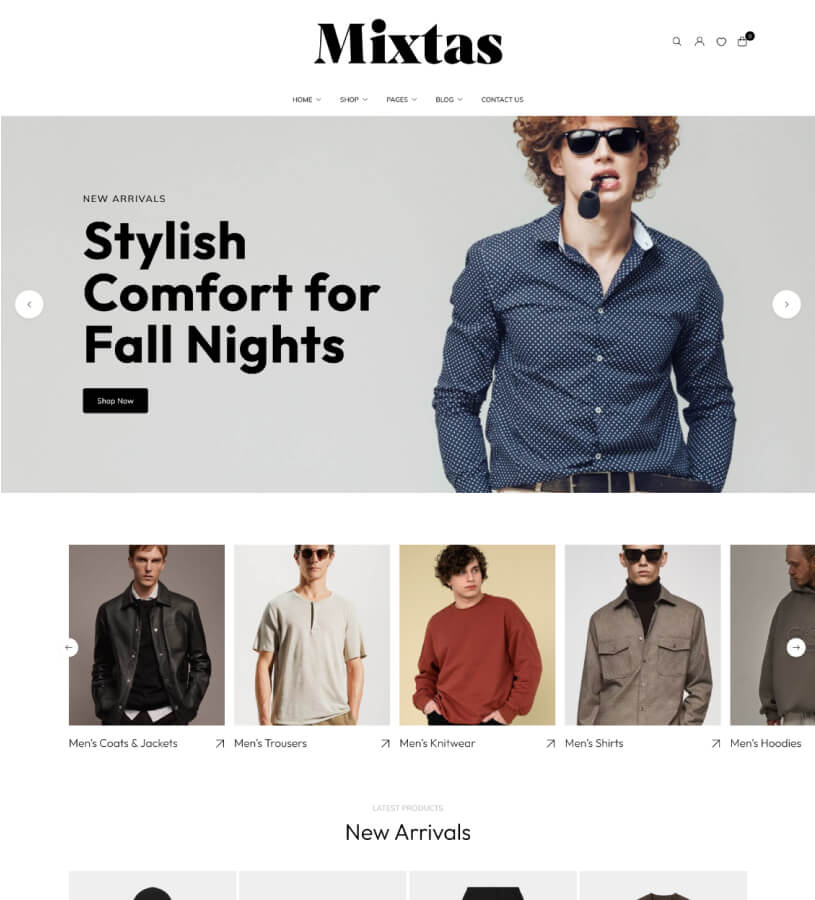815x900 pixels.
Task: Expand the Pages menu dropdown
Action: click(401, 99)
